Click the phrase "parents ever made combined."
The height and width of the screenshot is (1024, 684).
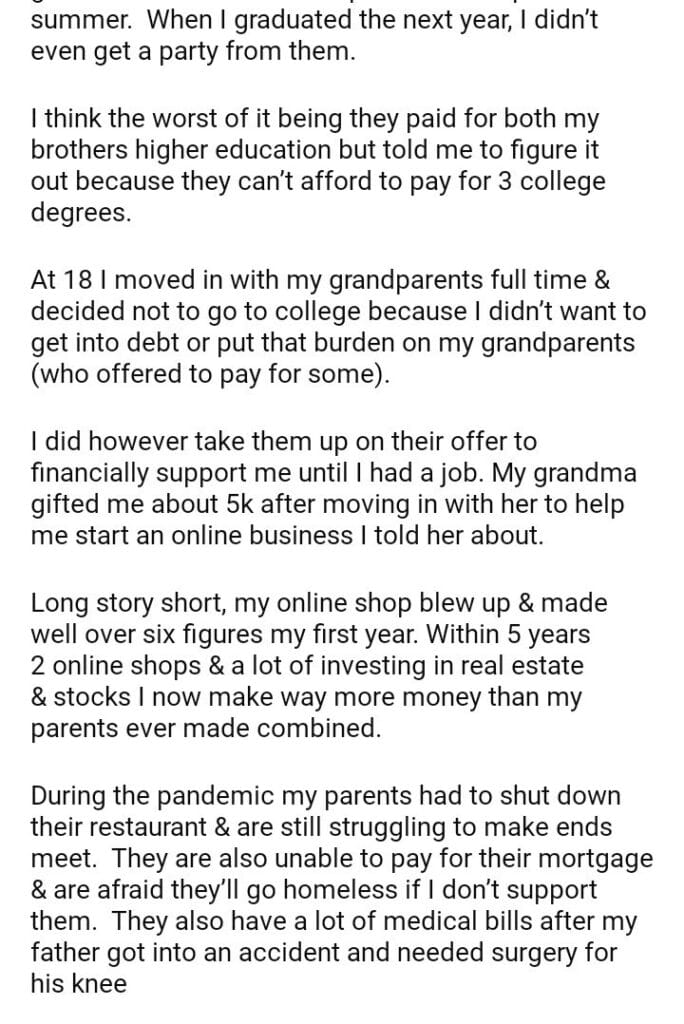pyautogui.click(x=206, y=727)
